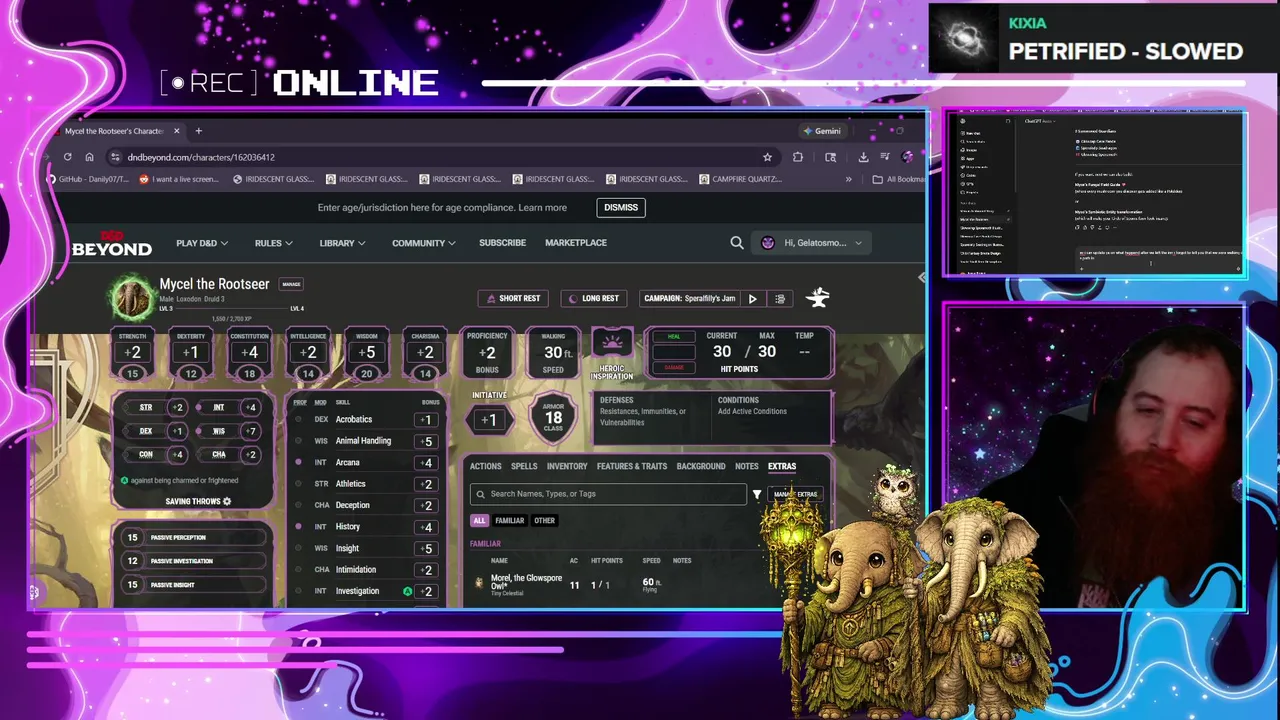Expand the LIBRARY menu
The height and width of the screenshot is (720, 1280).
[x=342, y=243]
